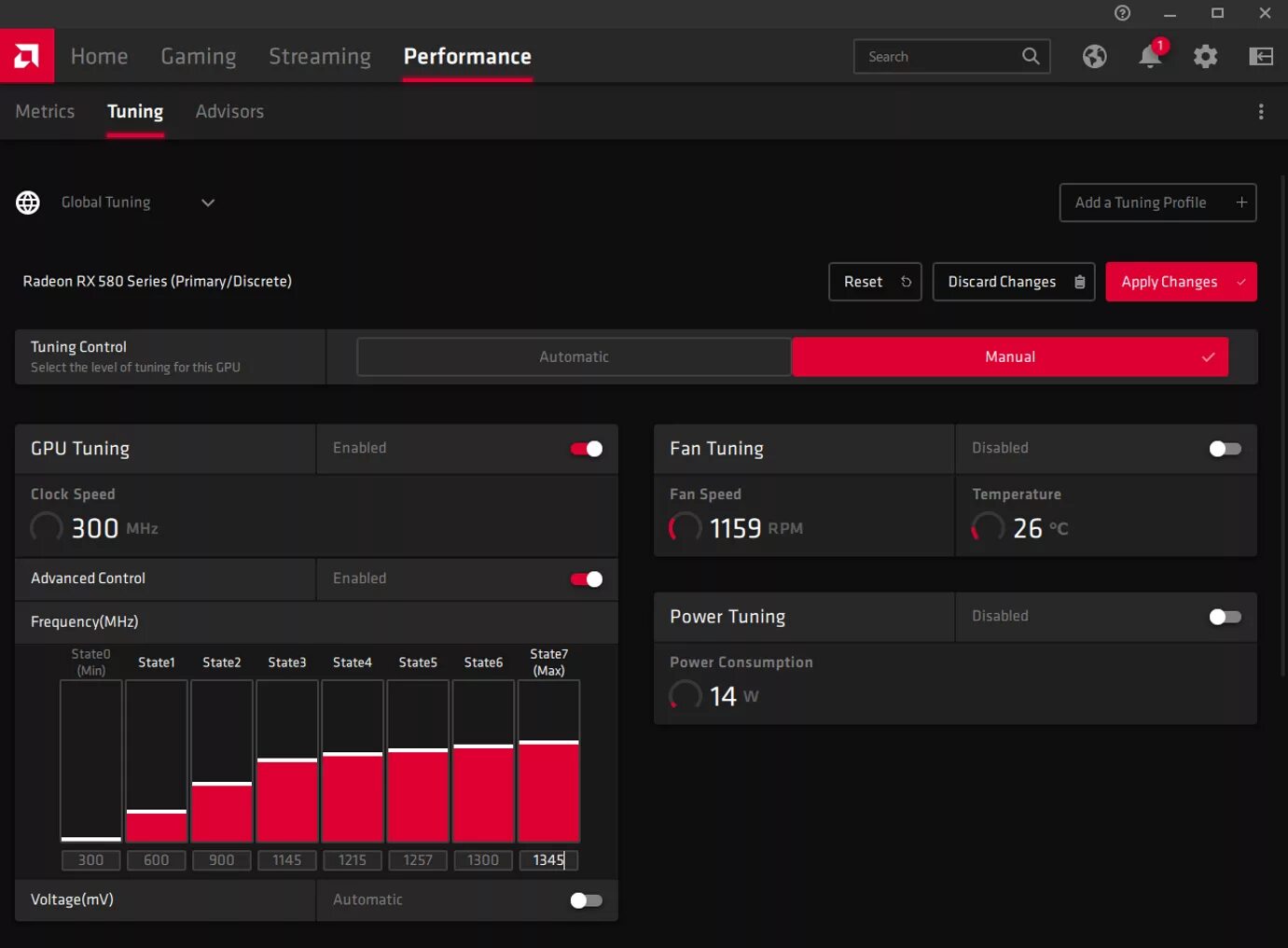Click the reset arrow icon
1288x948 pixels.
pyautogui.click(x=906, y=282)
